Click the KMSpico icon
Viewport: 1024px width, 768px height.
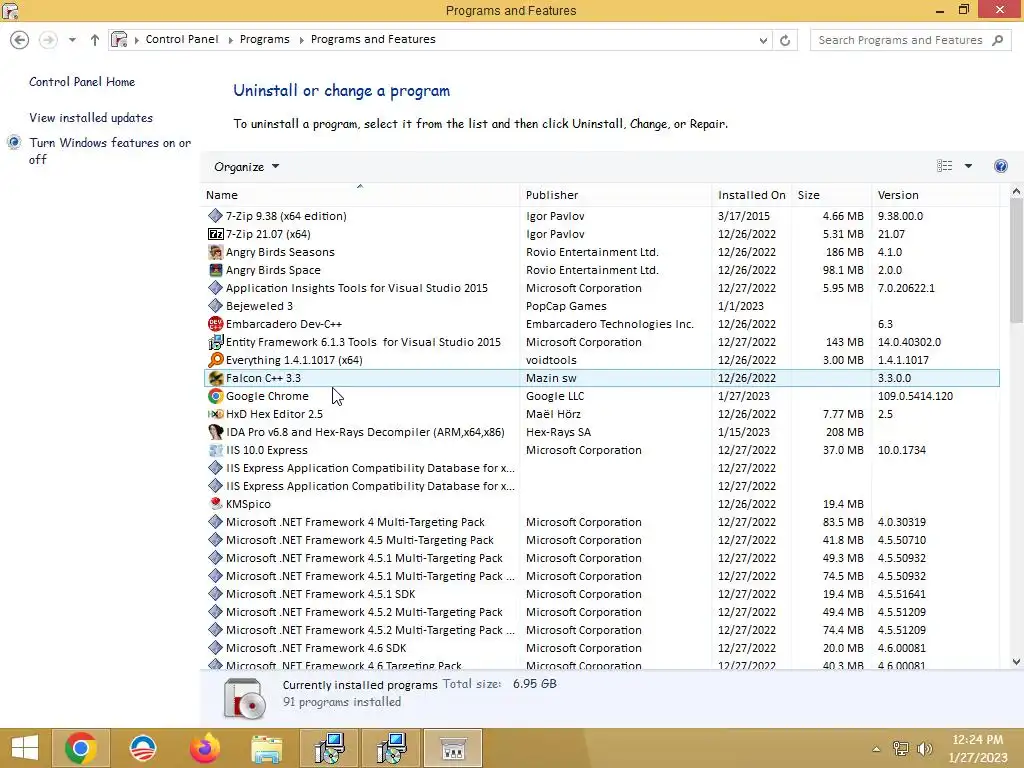[216, 504]
